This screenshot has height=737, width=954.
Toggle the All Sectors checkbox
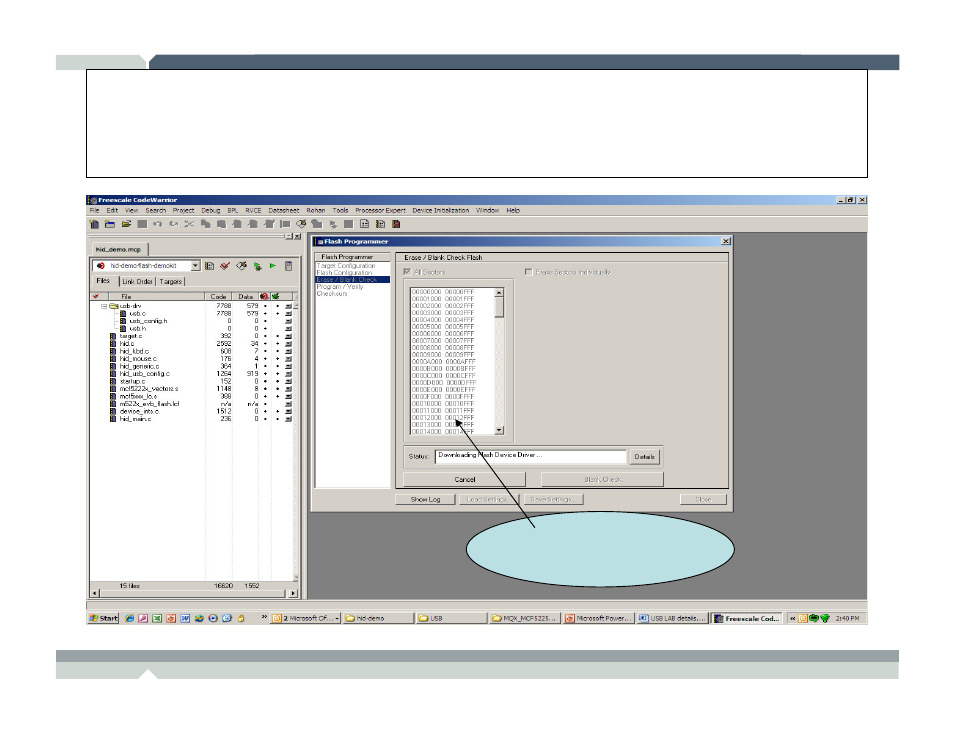[407, 271]
